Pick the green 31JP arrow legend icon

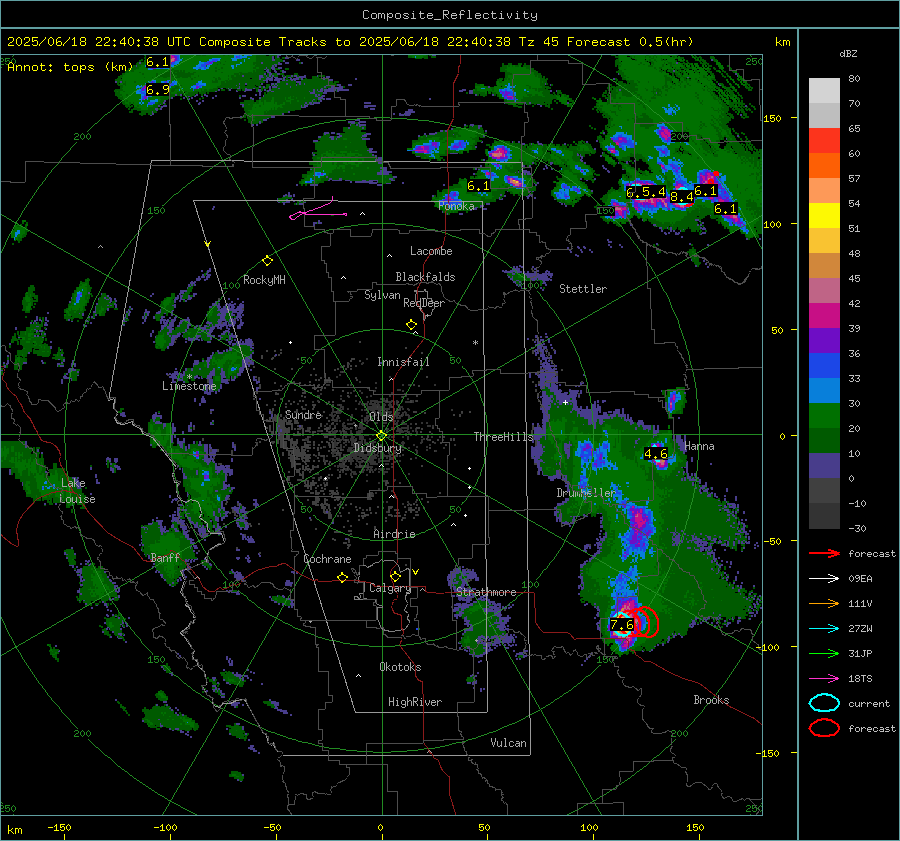click(824, 653)
